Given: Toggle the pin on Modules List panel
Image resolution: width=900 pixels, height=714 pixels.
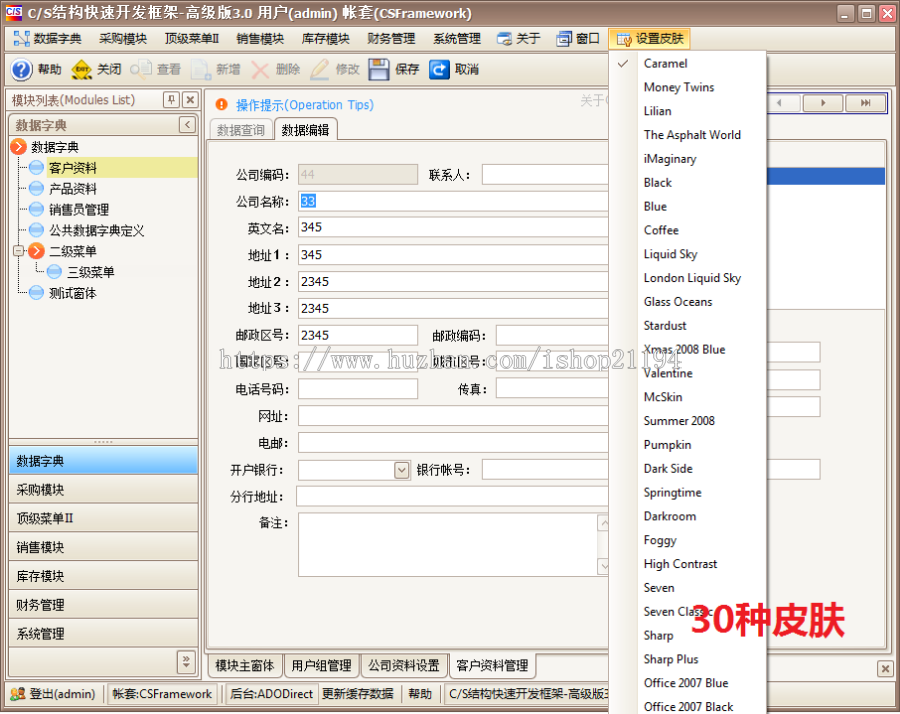Looking at the screenshot, I should point(169,99).
